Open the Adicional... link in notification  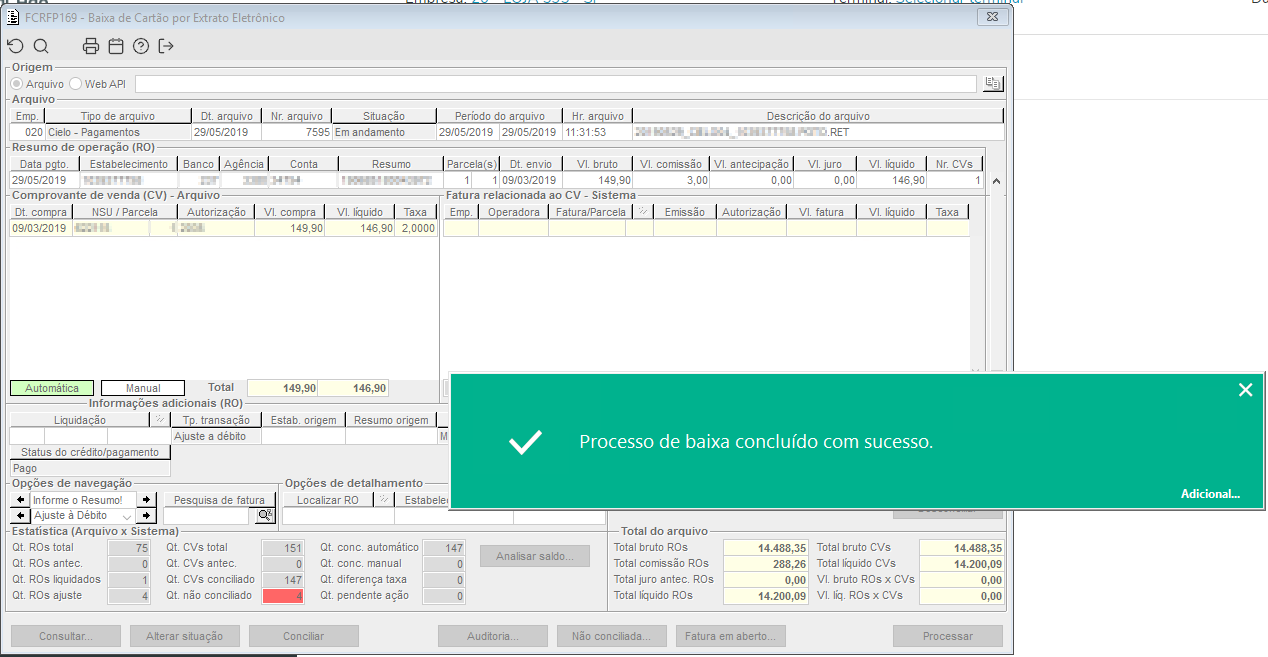click(x=1210, y=494)
